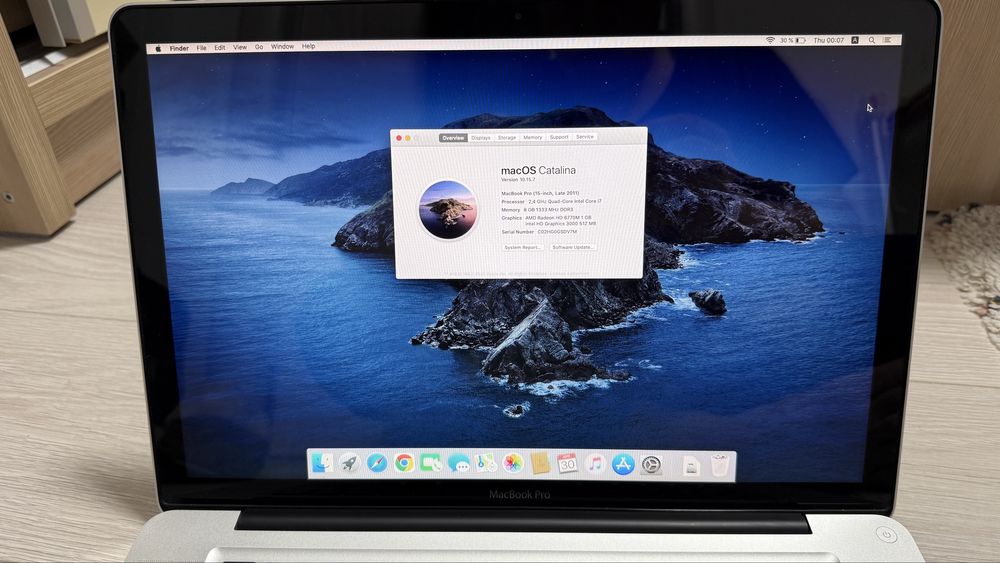Select the Overview tab

(453, 138)
